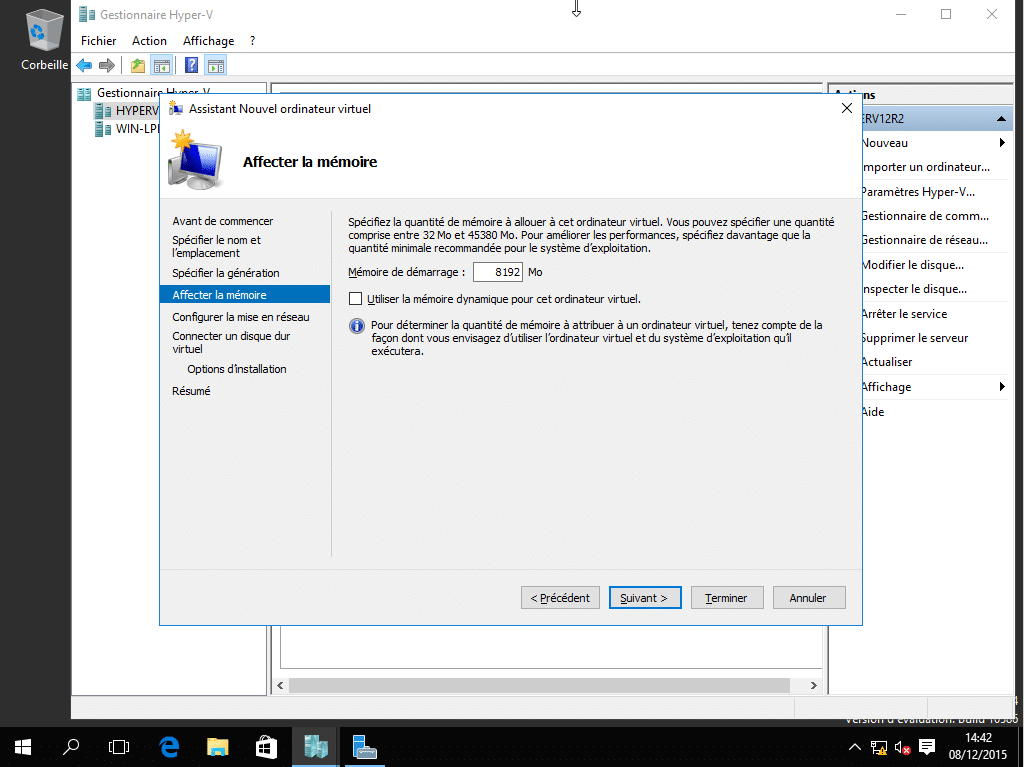Click the Up one level folder icon
Image resolution: width=1024 pixels, height=767 pixels.
click(x=138, y=65)
